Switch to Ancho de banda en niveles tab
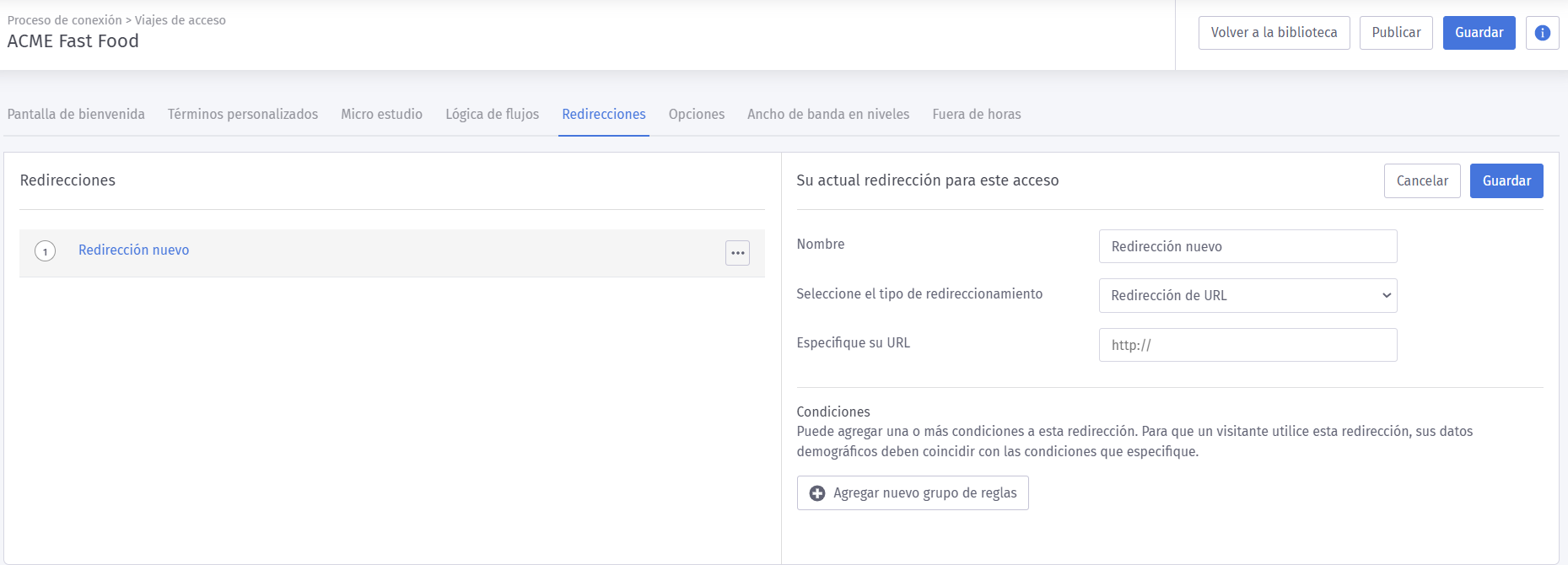The height and width of the screenshot is (565, 1568). coord(828,115)
